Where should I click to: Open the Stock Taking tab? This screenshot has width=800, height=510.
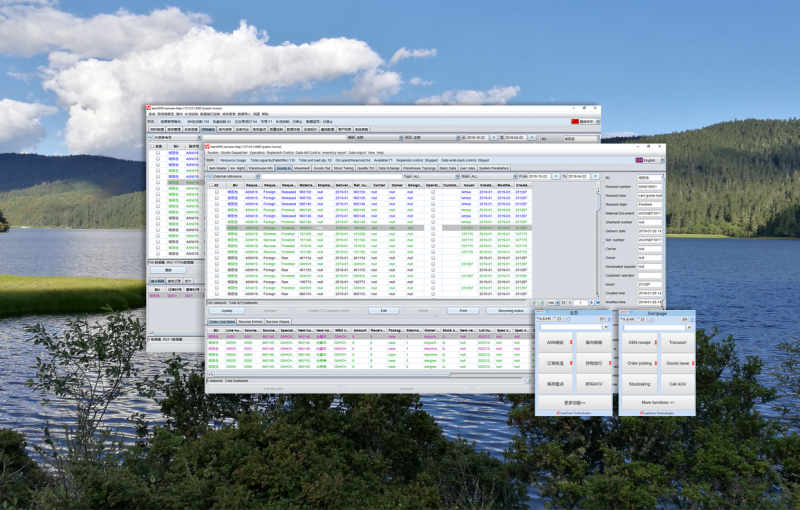point(343,168)
